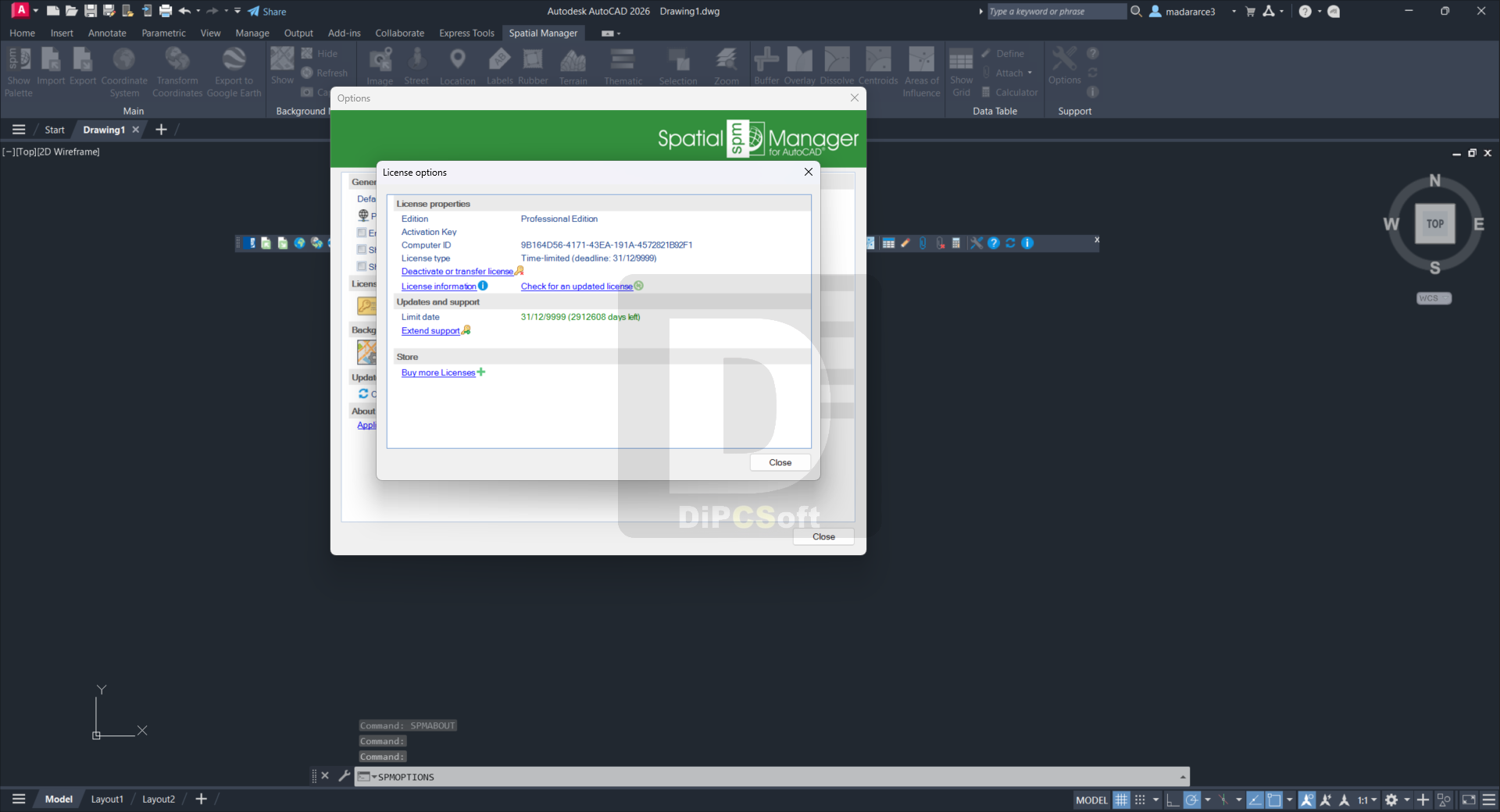Click the Deactivate or transfer license link
Image resolution: width=1500 pixels, height=812 pixels.
[457, 272]
